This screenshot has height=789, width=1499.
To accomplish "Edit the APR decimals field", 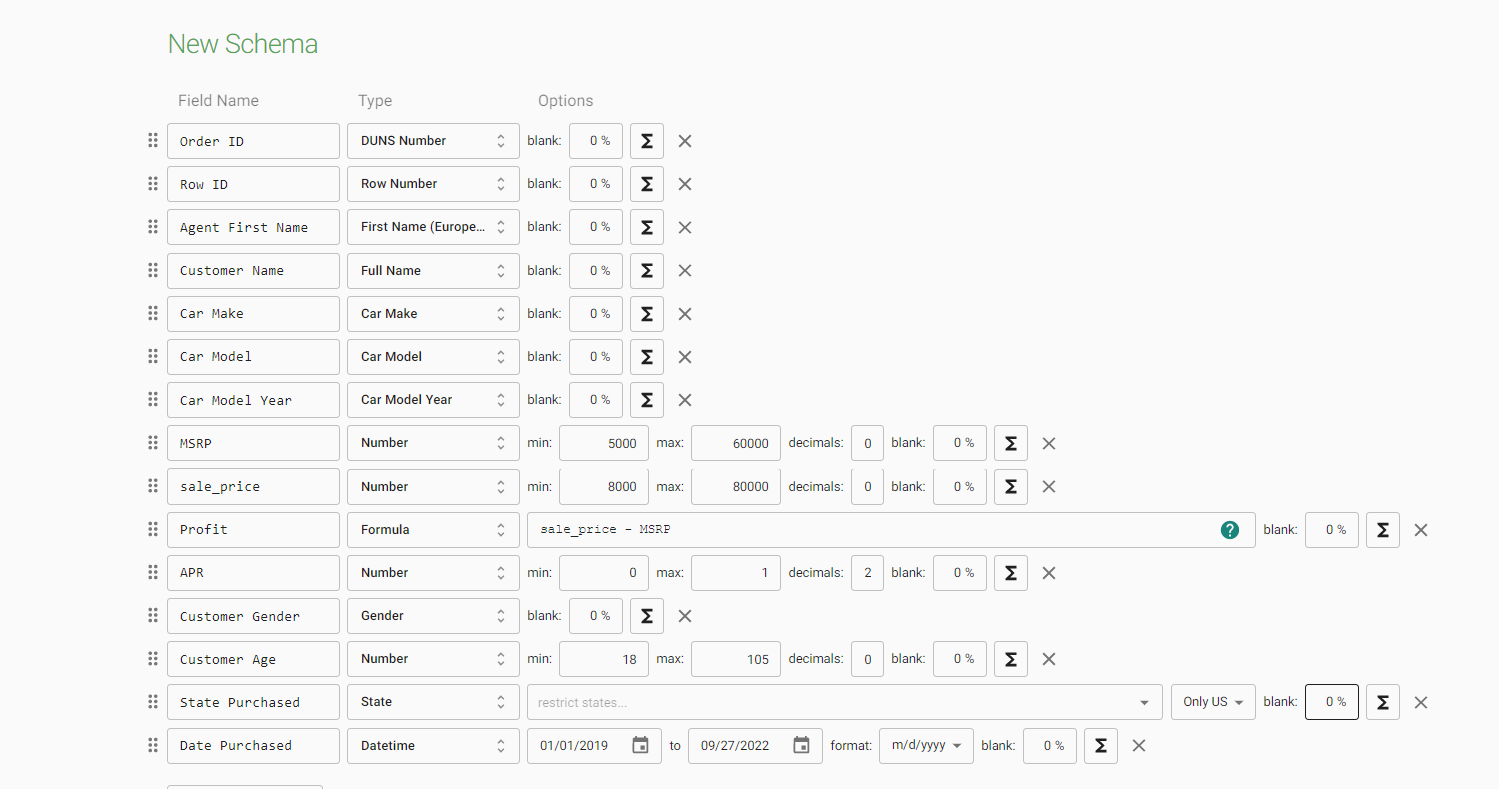I will click(x=867, y=573).
